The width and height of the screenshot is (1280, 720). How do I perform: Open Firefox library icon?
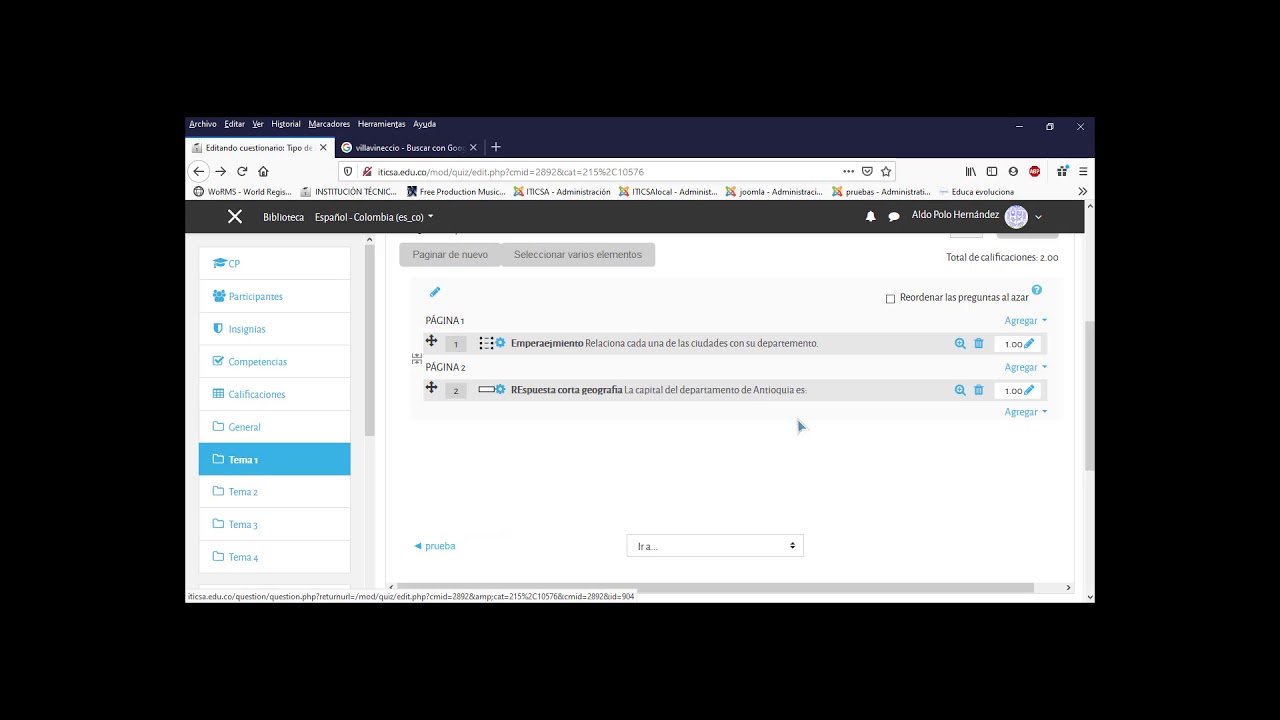point(970,171)
